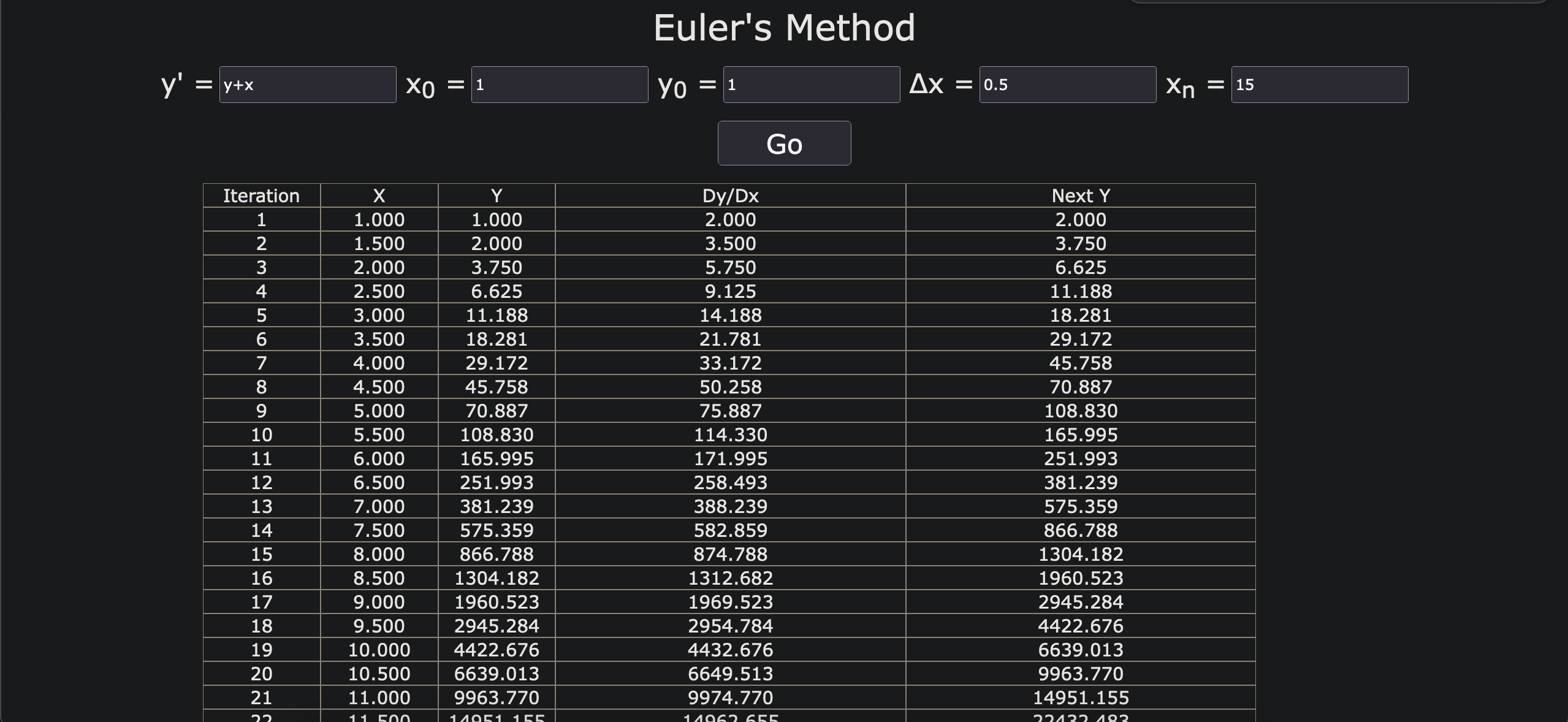1568x722 pixels.
Task: Click the Iteration column header
Action: (x=261, y=195)
